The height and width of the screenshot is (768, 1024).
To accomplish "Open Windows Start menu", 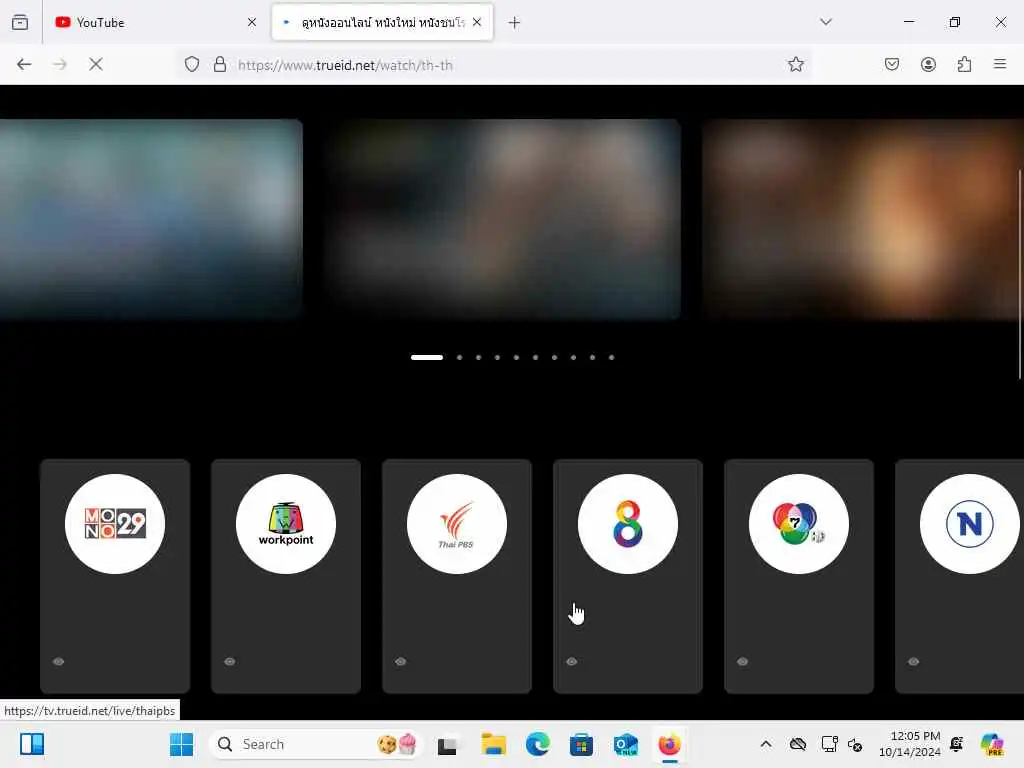I will tap(181, 744).
